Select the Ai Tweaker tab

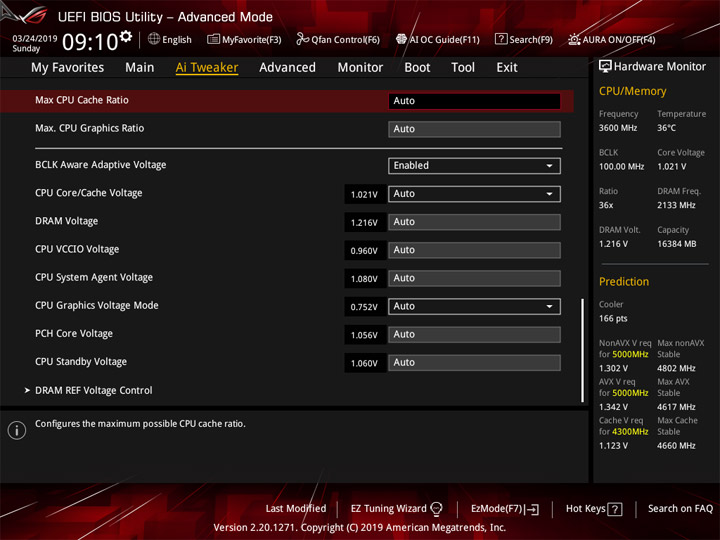(207, 68)
